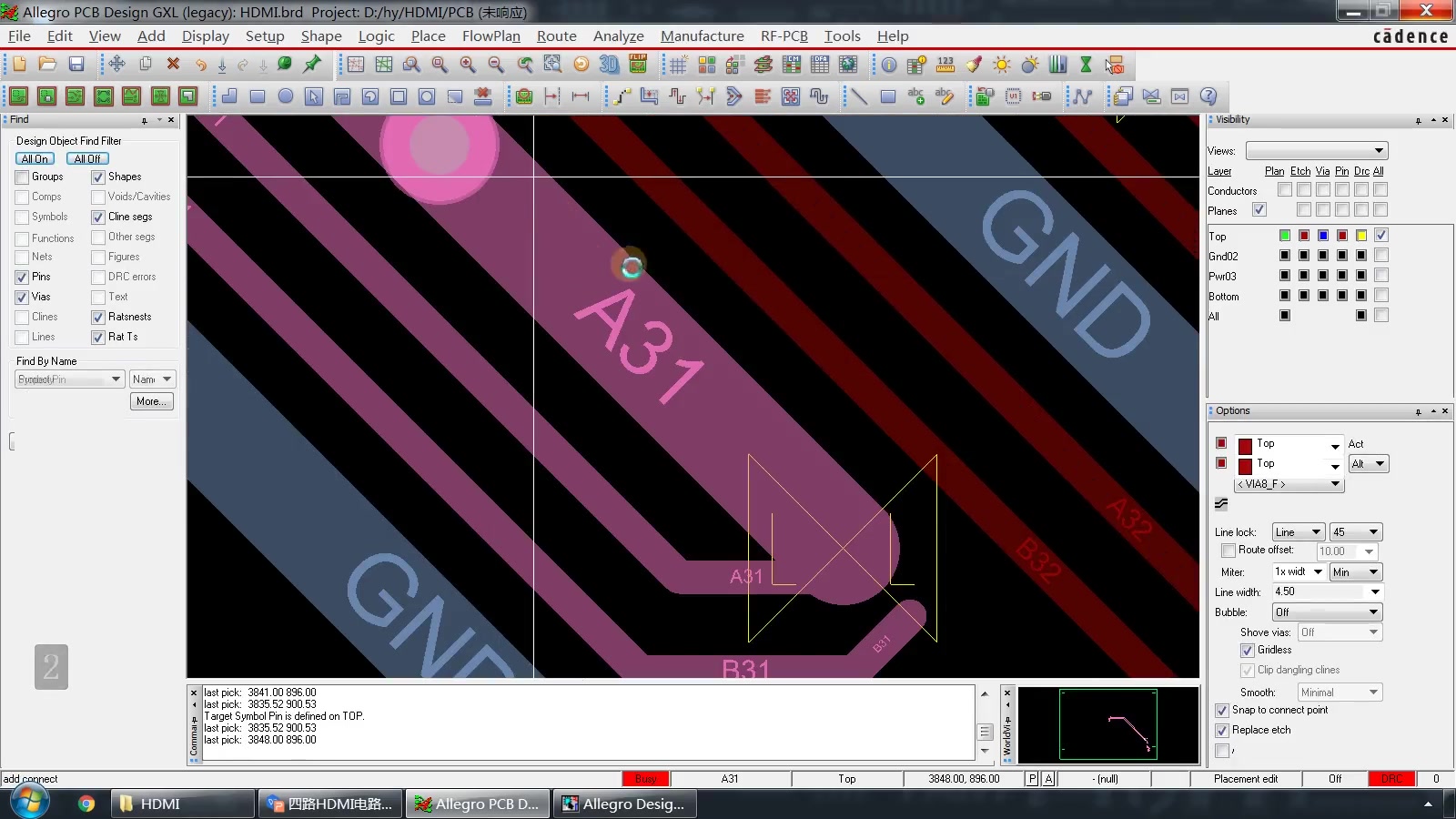Uncheck the Cline segs checkbox

click(98, 217)
